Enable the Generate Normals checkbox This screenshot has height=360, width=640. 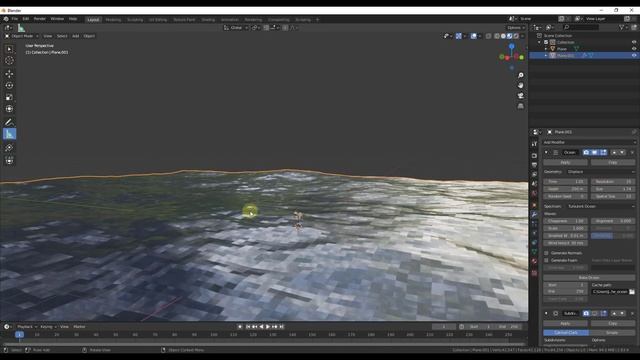(x=546, y=253)
